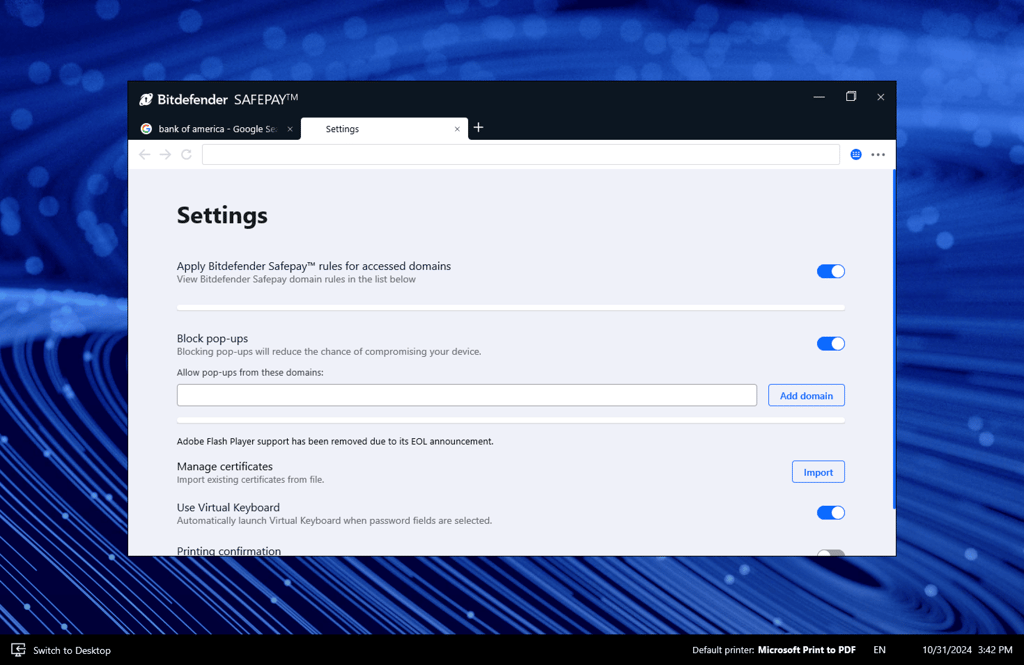Click the Add domain button

pyautogui.click(x=806, y=395)
